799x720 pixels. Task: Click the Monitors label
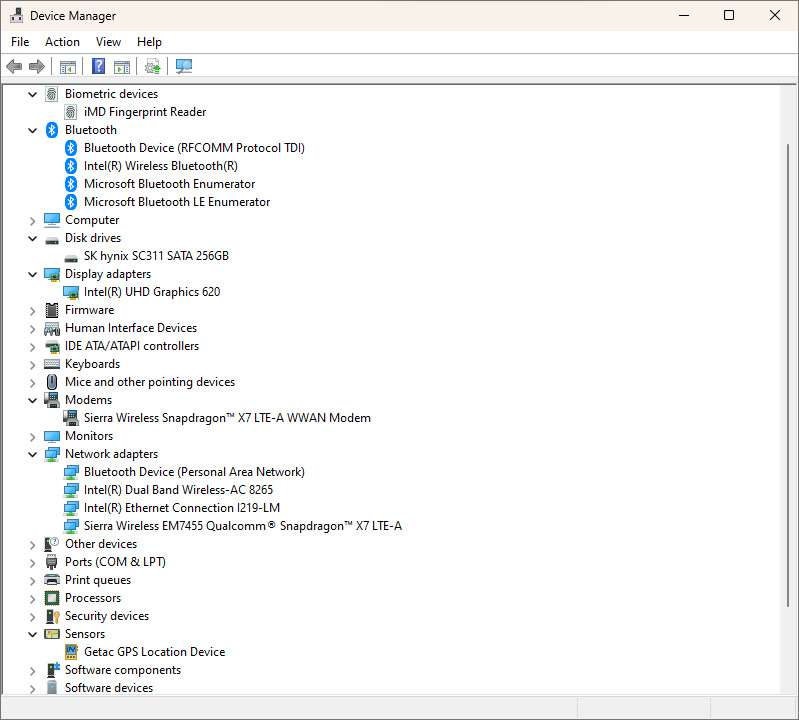point(89,436)
